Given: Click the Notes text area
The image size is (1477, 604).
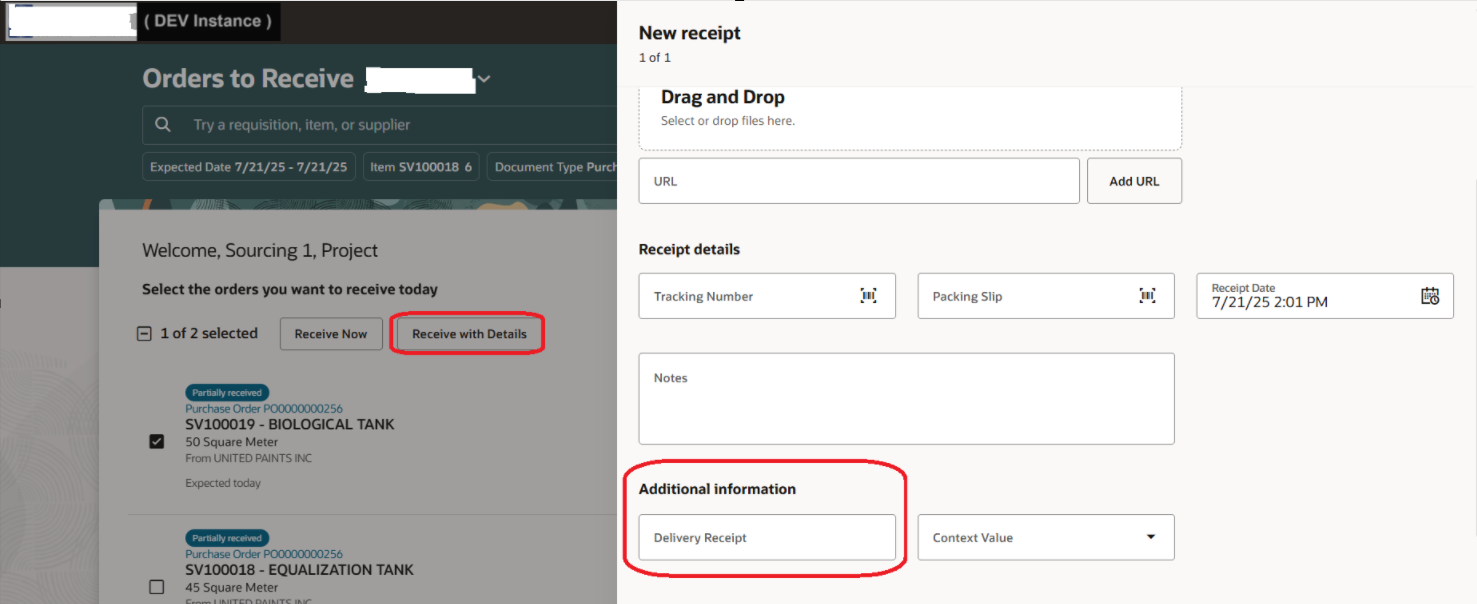Looking at the screenshot, I should pyautogui.click(x=906, y=398).
